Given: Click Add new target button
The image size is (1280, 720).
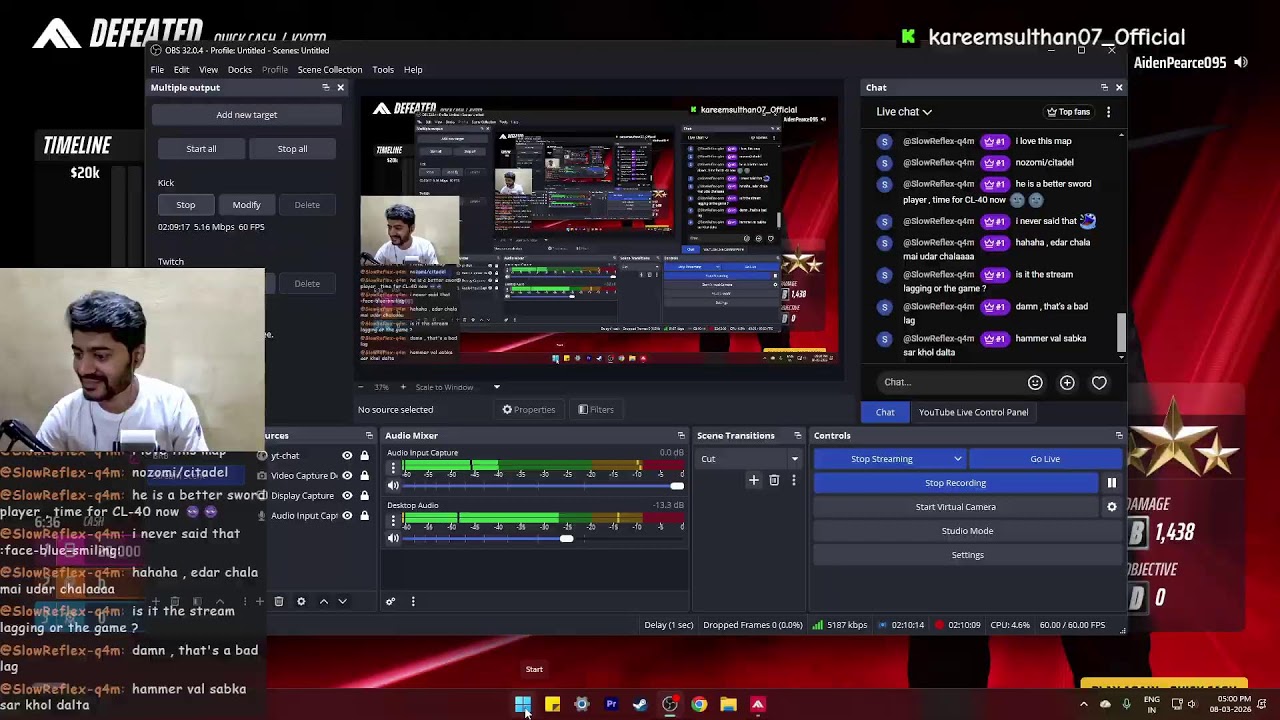Looking at the screenshot, I should pyautogui.click(x=247, y=115).
